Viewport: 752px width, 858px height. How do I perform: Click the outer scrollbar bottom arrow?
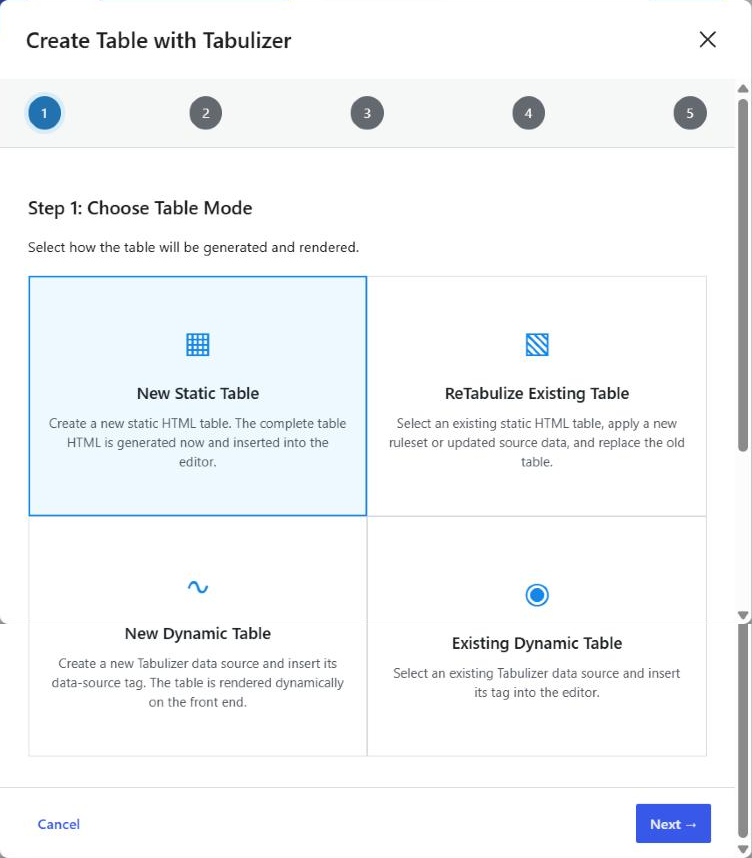(x=743, y=849)
